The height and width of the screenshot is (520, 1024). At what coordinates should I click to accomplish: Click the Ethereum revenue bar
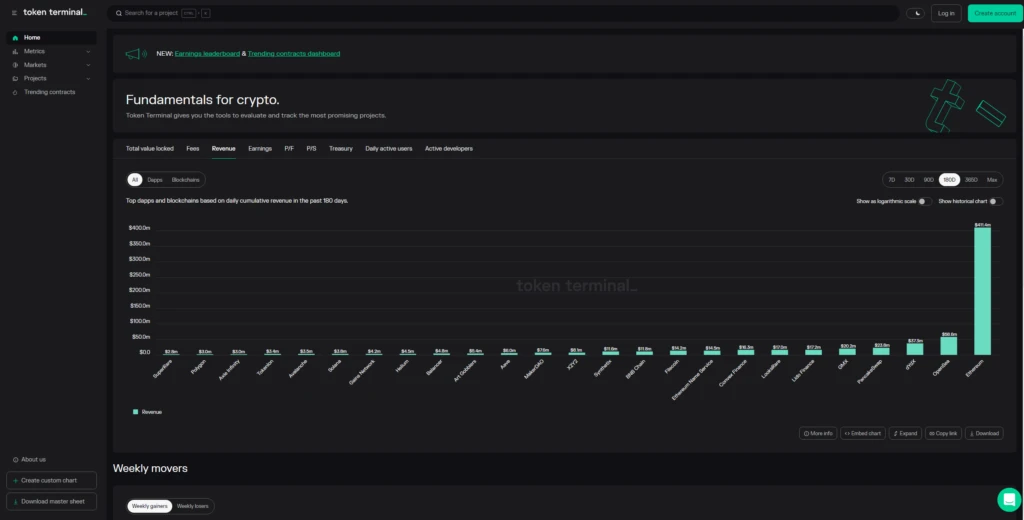tap(982, 291)
